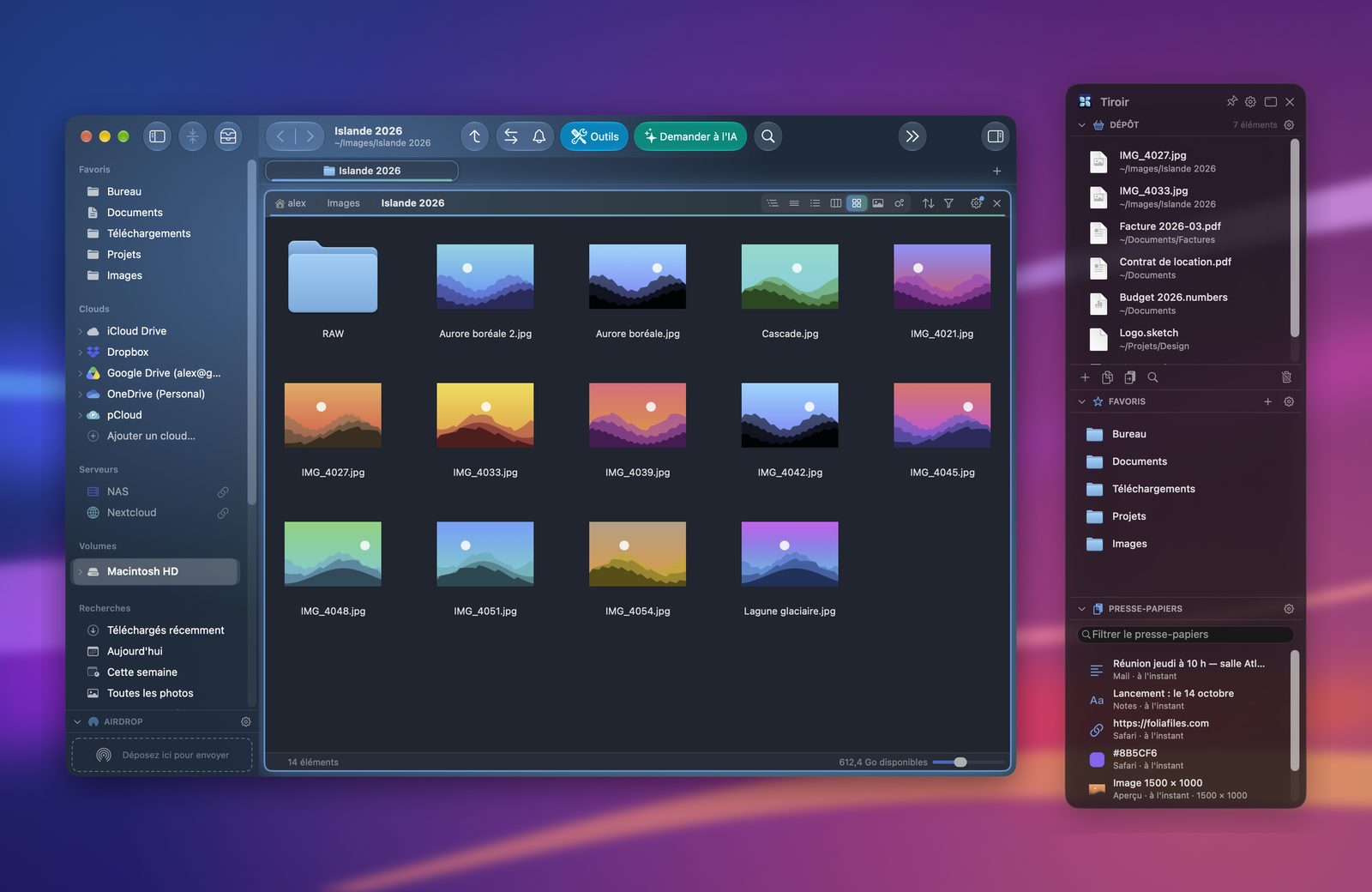Click Ajouter un cloud…

151,436
